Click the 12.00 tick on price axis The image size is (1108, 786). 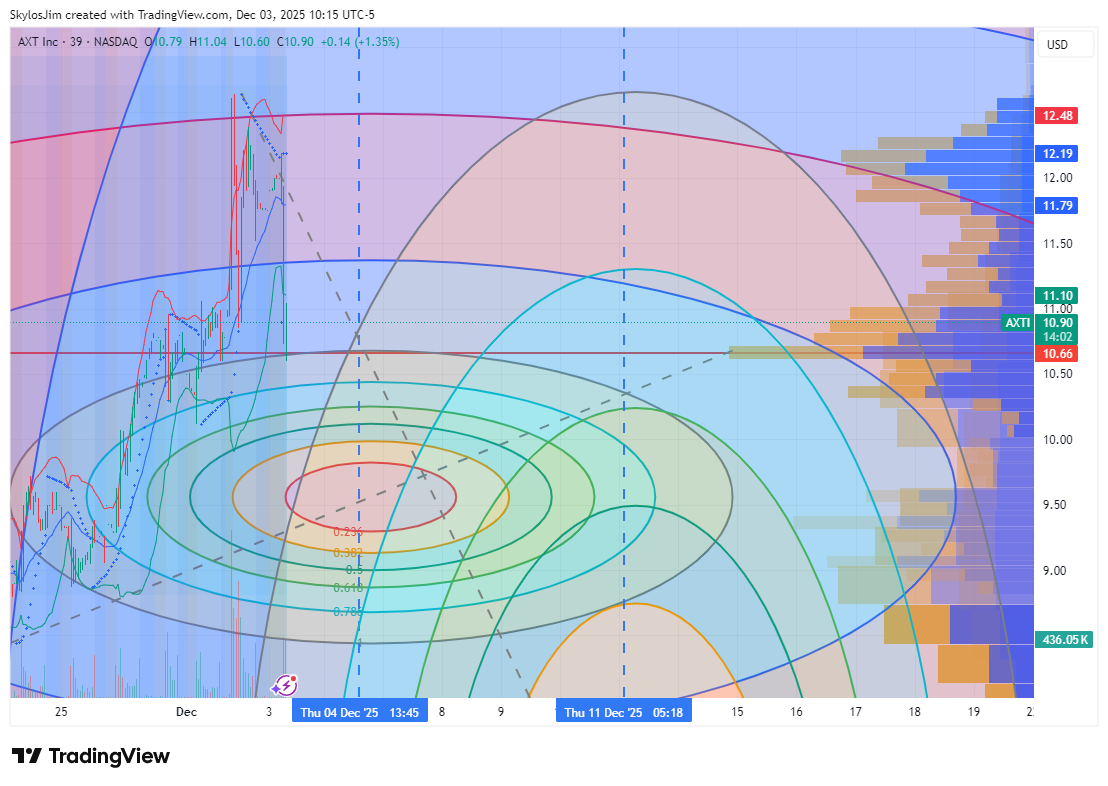[1058, 178]
